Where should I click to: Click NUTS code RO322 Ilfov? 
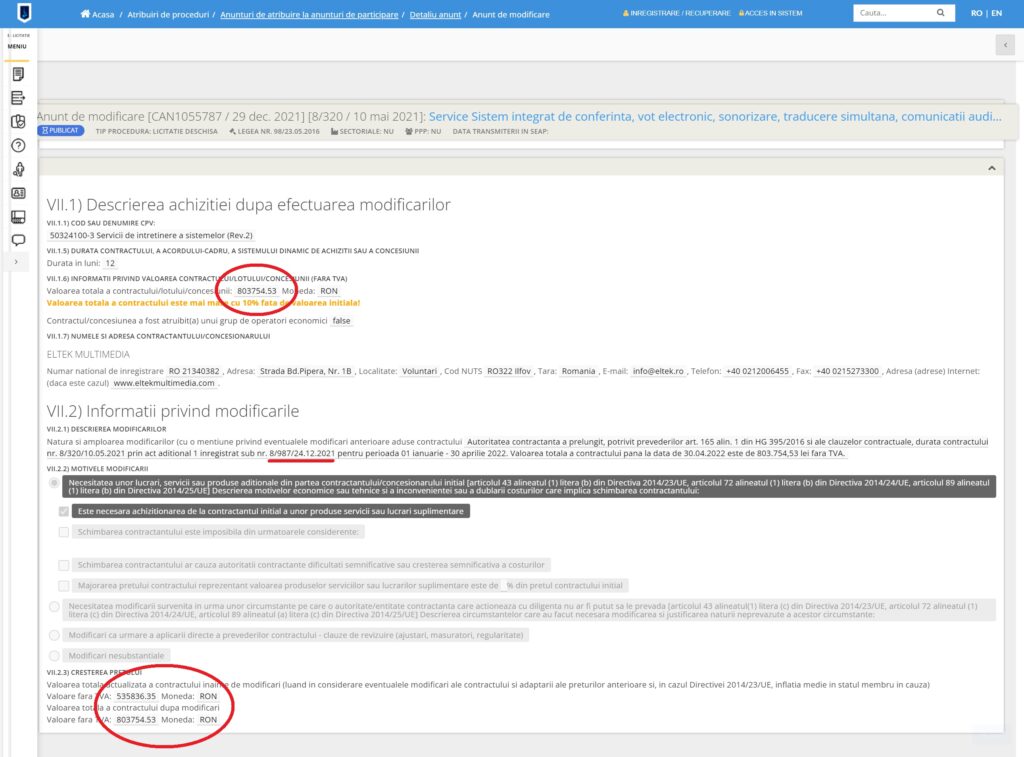pos(509,371)
